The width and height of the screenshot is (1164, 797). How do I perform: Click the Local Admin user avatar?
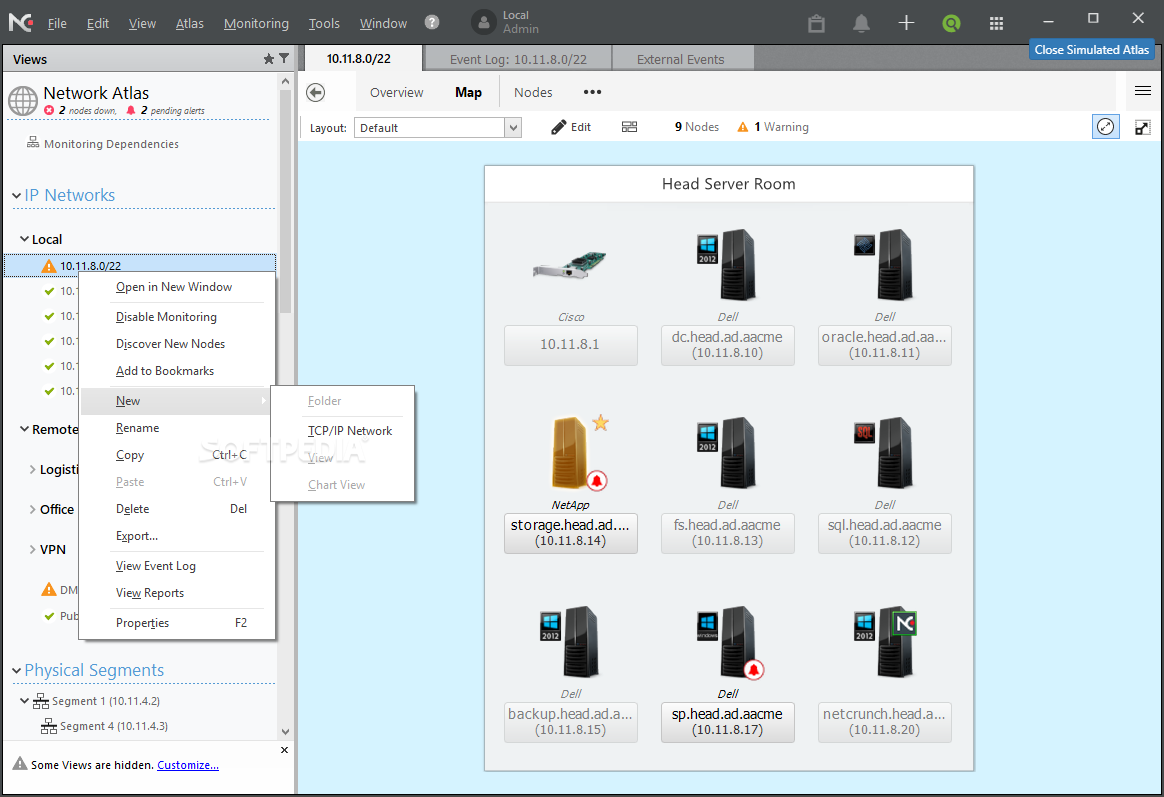(x=483, y=22)
